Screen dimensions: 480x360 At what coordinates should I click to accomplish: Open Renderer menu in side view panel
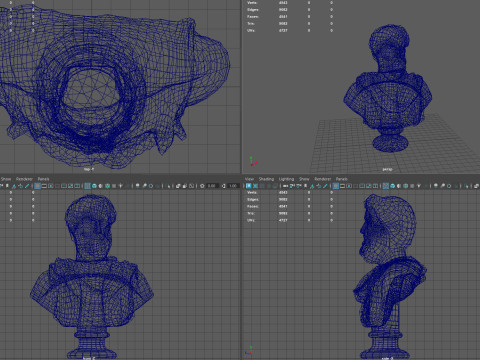click(322, 179)
